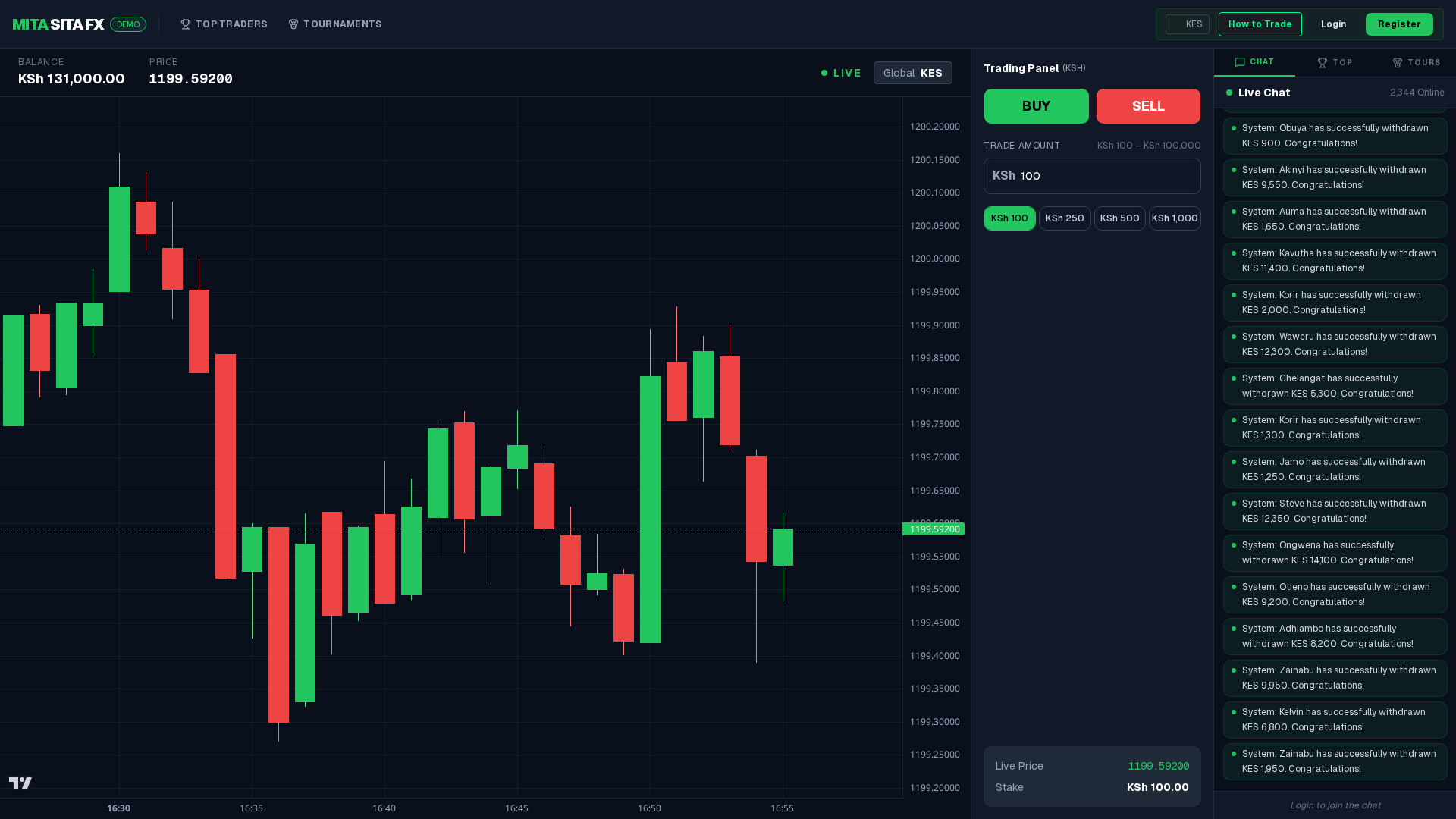This screenshot has width=1456, height=819.
Task: Click the LIVE status indicator
Action: coord(841,73)
